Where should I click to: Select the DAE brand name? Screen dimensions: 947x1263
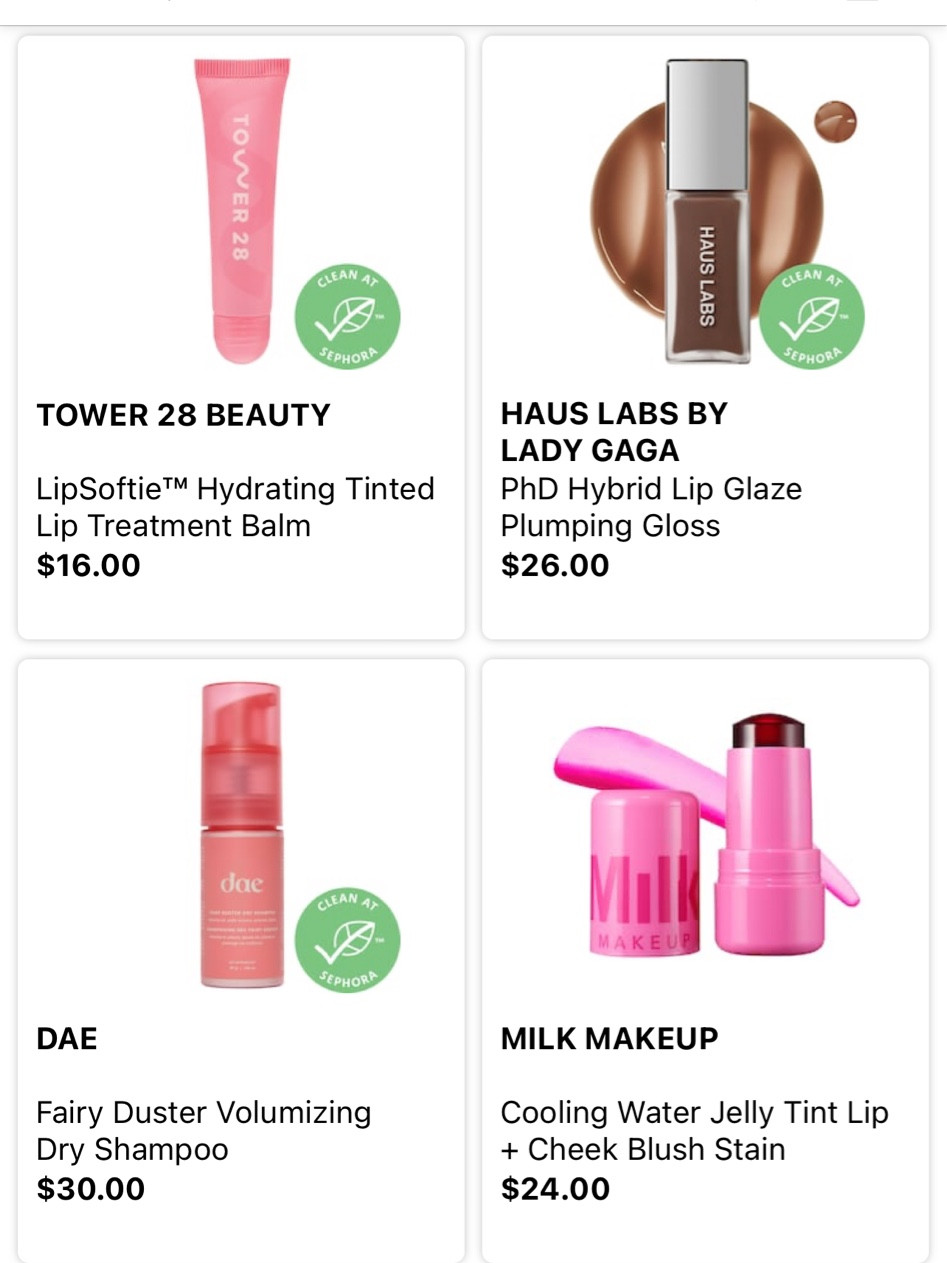click(x=67, y=1039)
